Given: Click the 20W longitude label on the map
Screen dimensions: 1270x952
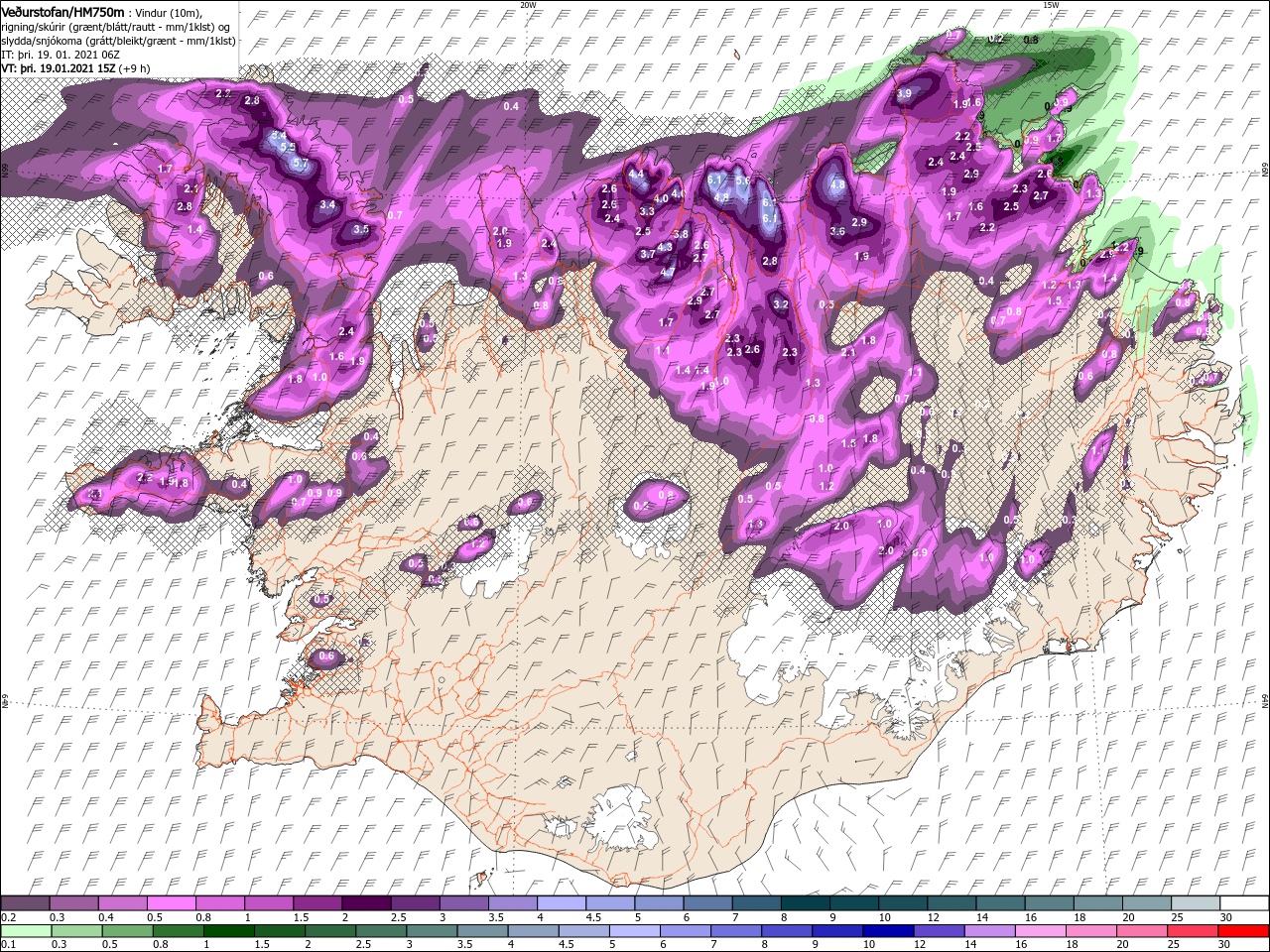Looking at the screenshot, I should pyautogui.click(x=528, y=5).
